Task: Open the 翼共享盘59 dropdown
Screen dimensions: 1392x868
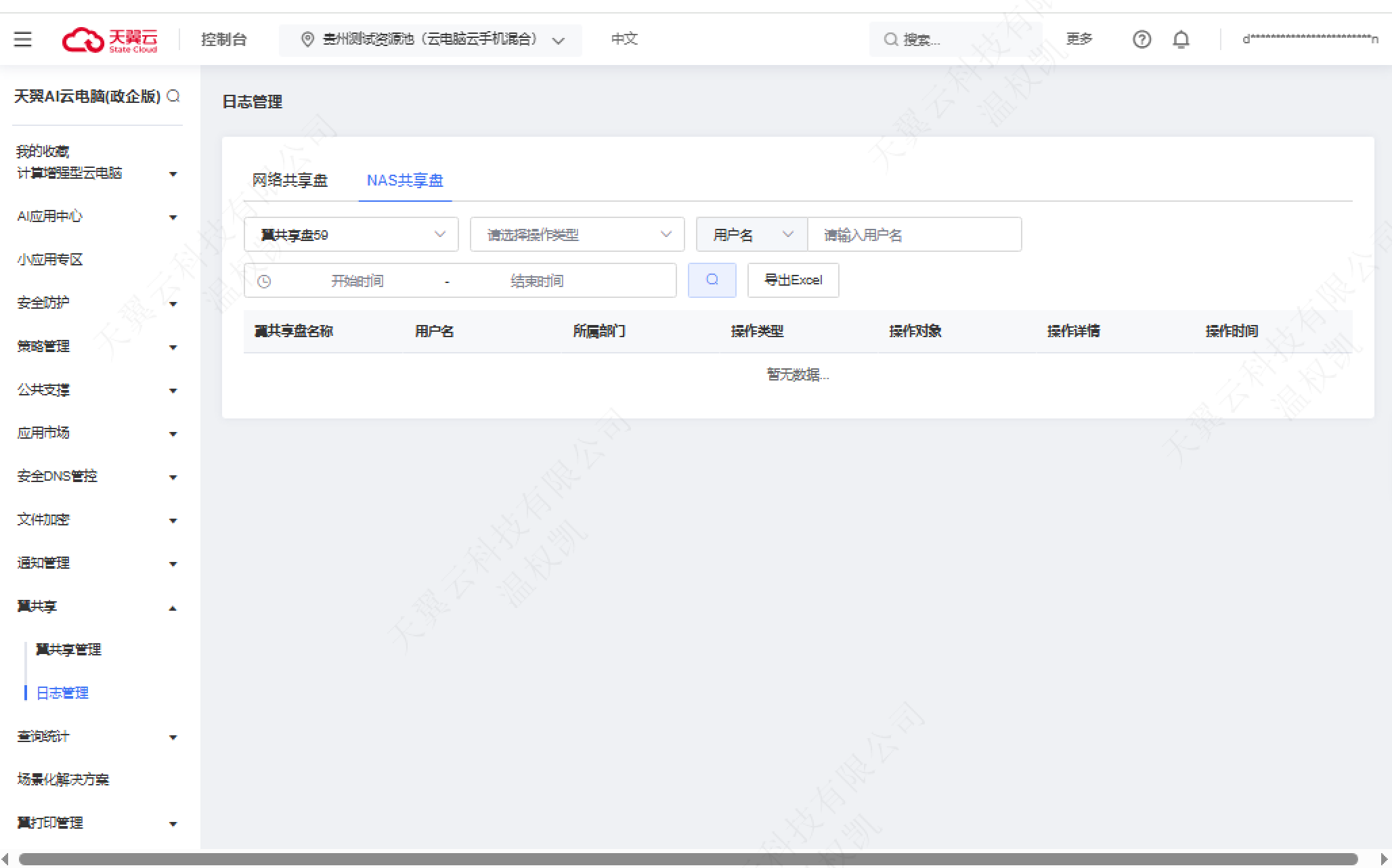Action: [351, 234]
